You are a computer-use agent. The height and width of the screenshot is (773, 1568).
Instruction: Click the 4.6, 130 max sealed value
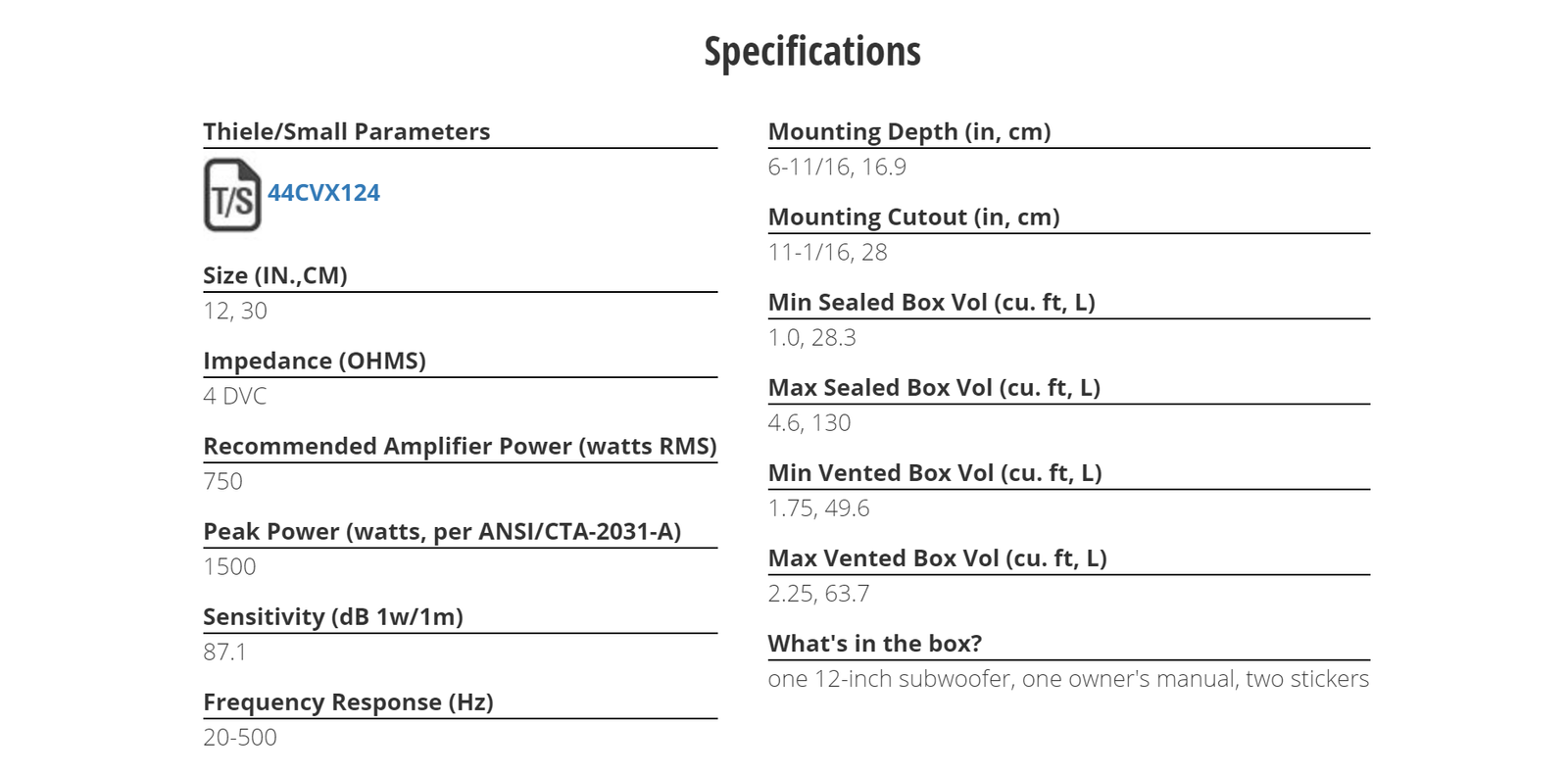[809, 422]
